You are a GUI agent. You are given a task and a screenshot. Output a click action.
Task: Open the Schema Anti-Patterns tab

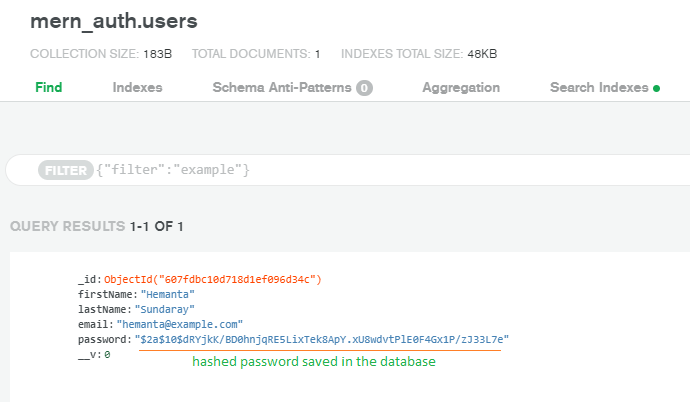(x=282, y=87)
